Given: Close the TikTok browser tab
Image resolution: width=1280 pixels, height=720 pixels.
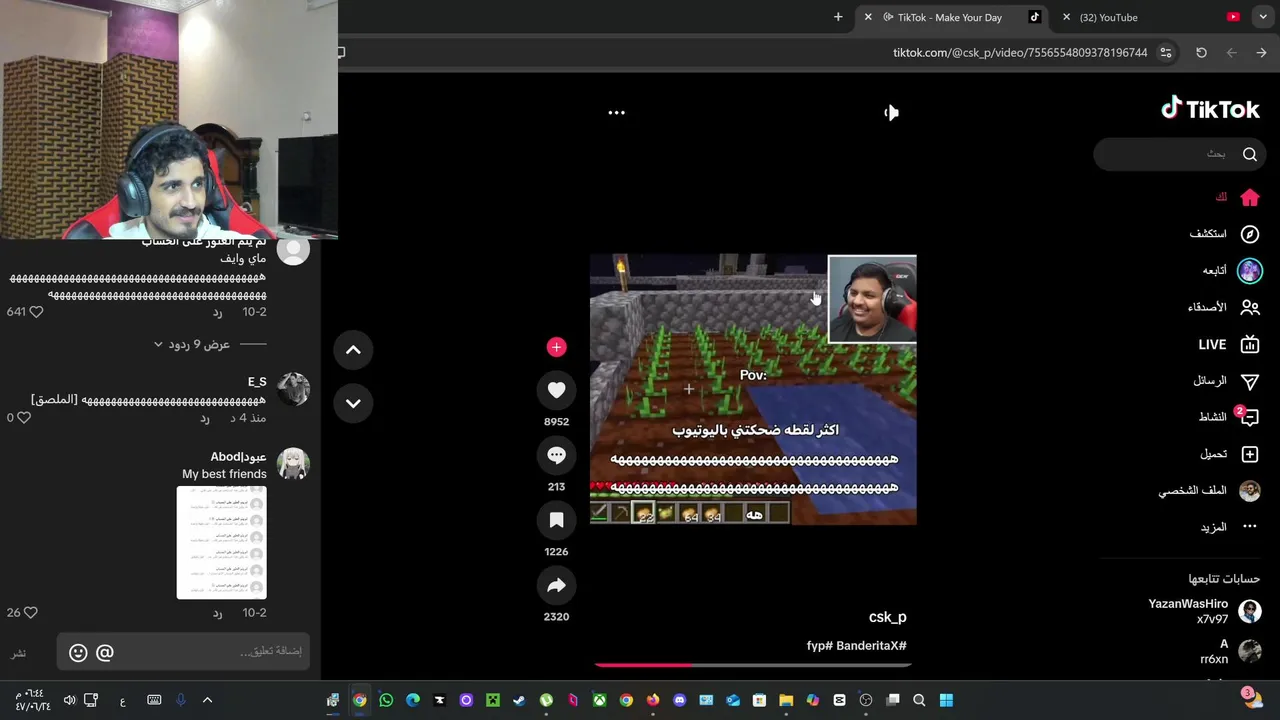Looking at the screenshot, I should click(868, 17).
